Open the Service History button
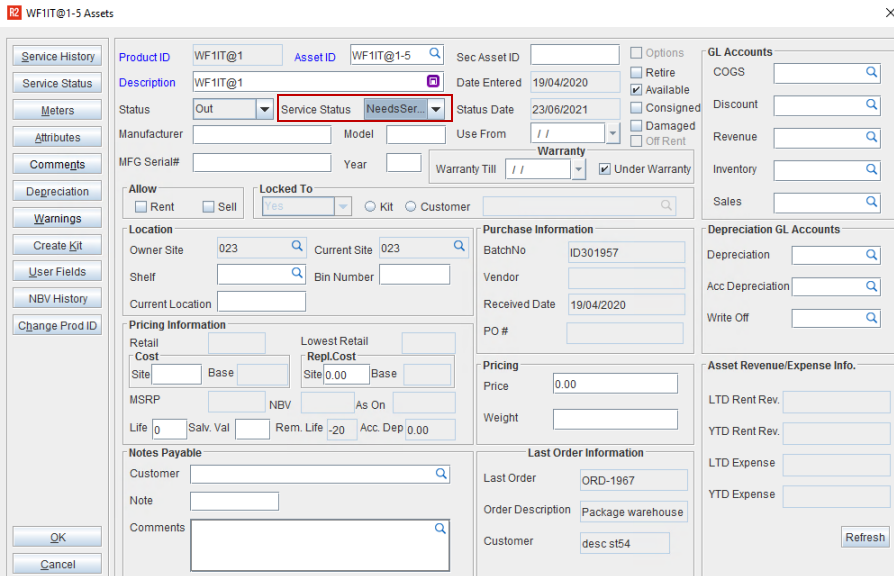This screenshot has width=894, height=576. tap(58, 57)
